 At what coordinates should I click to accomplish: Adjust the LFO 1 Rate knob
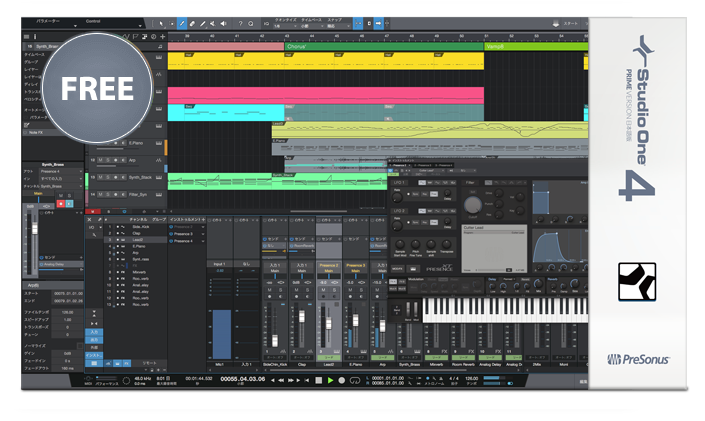pyautogui.click(x=397, y=197)
